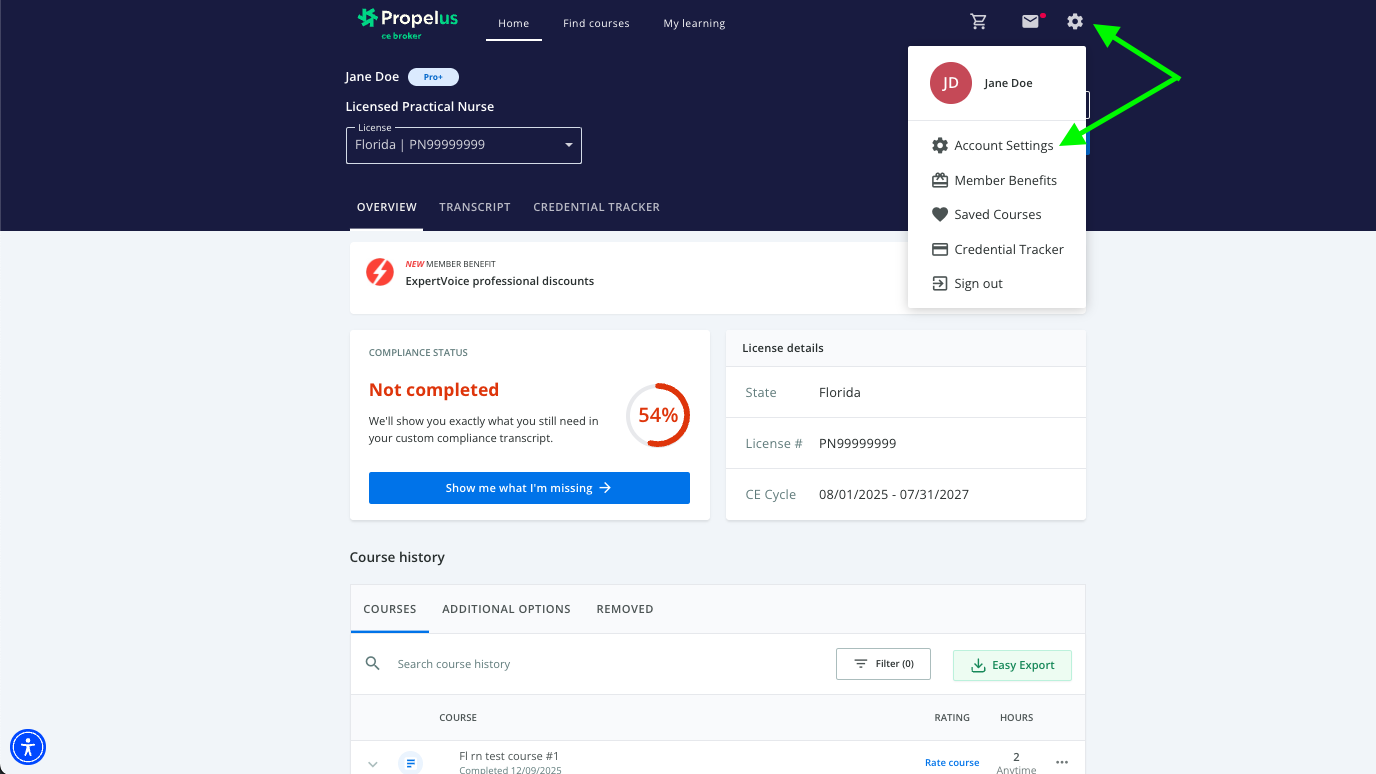Click the ExpertVoice lightning bolt icon
Viewport: 1376px width, 774px height.
point(380,272)
